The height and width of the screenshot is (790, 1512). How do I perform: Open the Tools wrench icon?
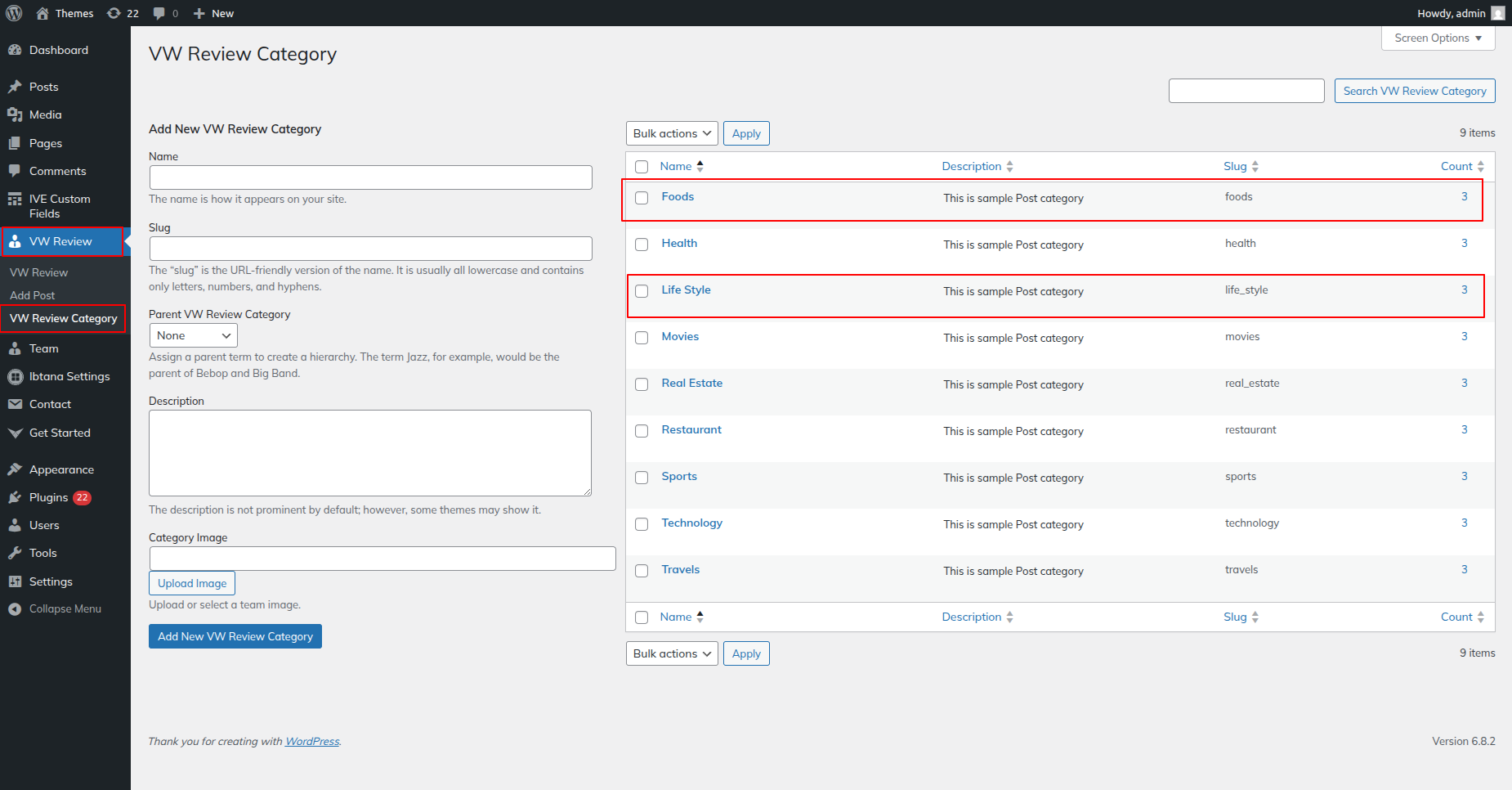coord(15,554)
